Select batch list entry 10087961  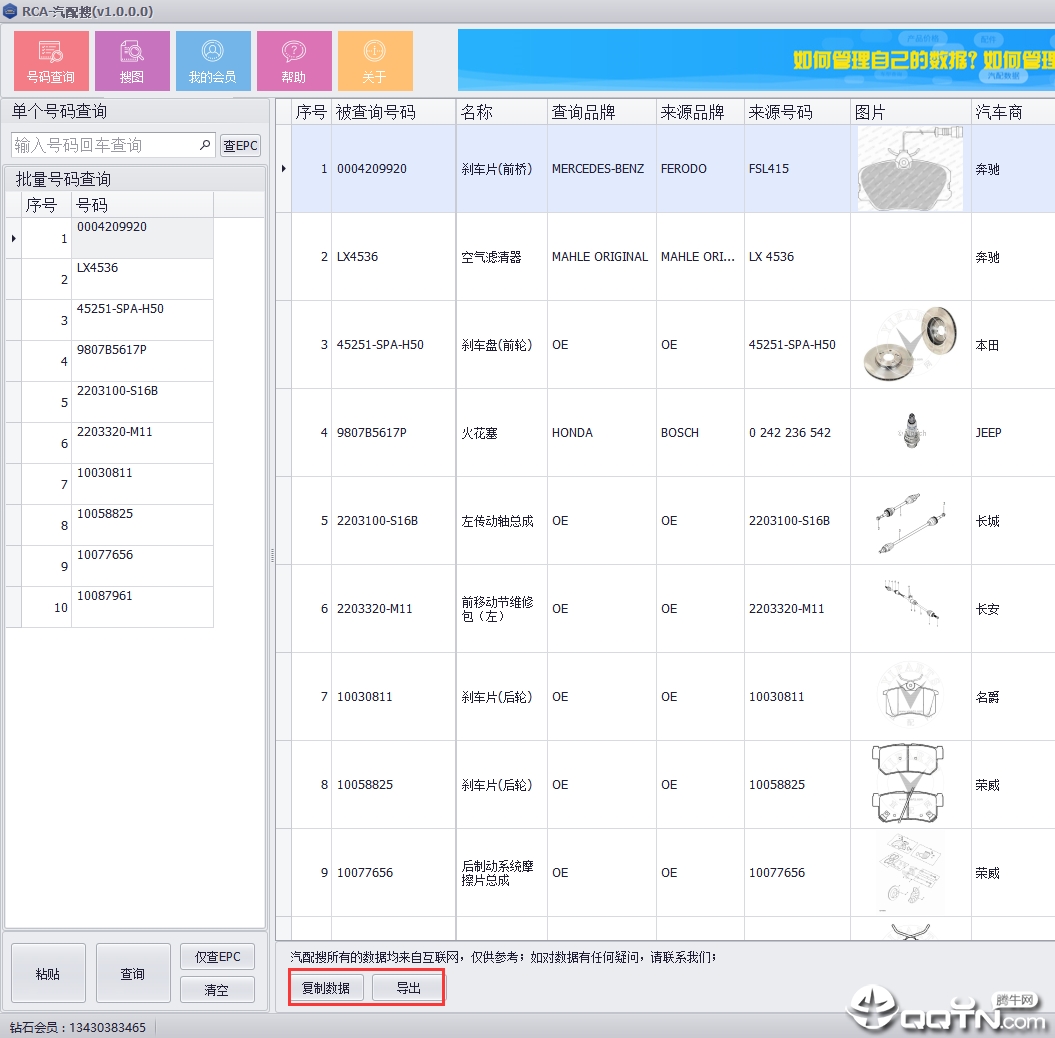tap(143, 607)
